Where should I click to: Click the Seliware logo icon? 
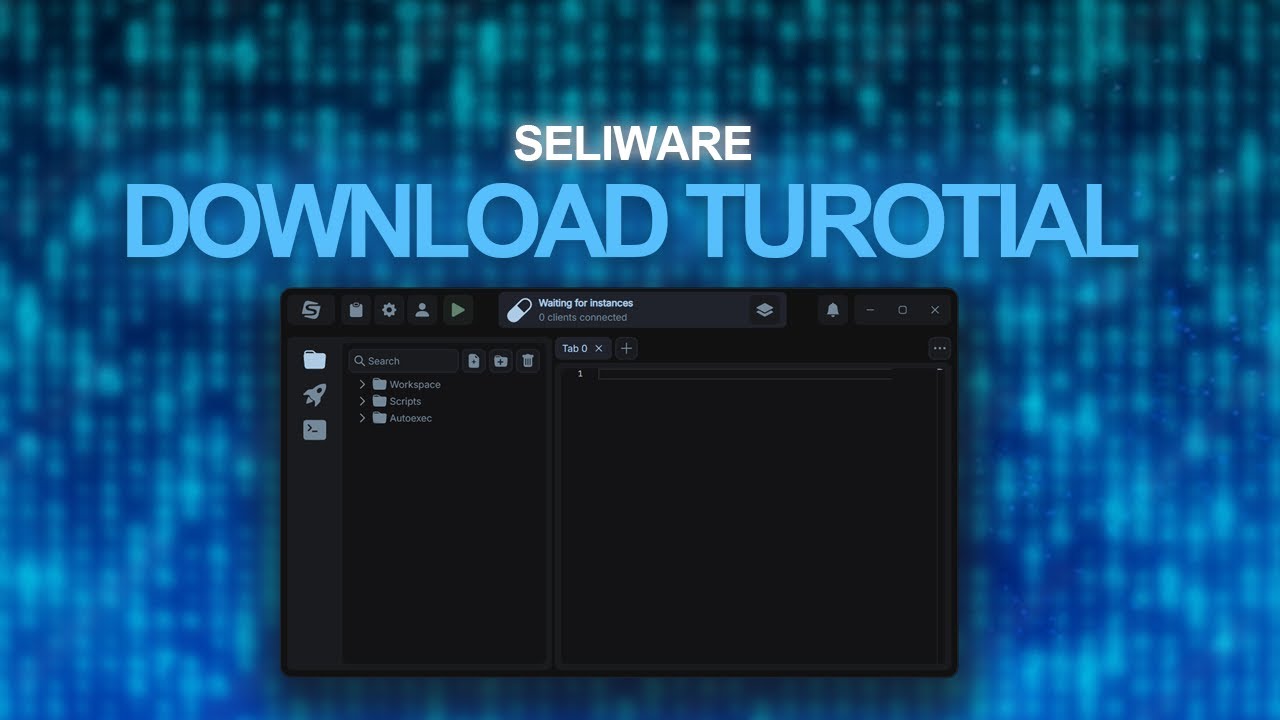311,310
